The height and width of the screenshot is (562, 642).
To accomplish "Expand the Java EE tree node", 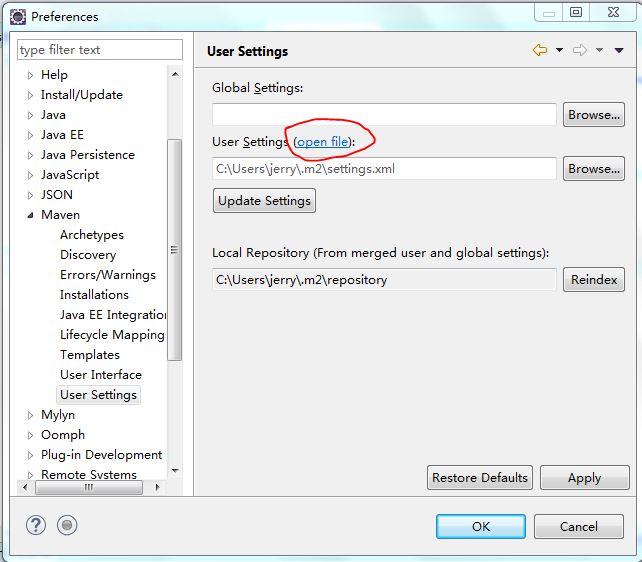I will (30, 135).
